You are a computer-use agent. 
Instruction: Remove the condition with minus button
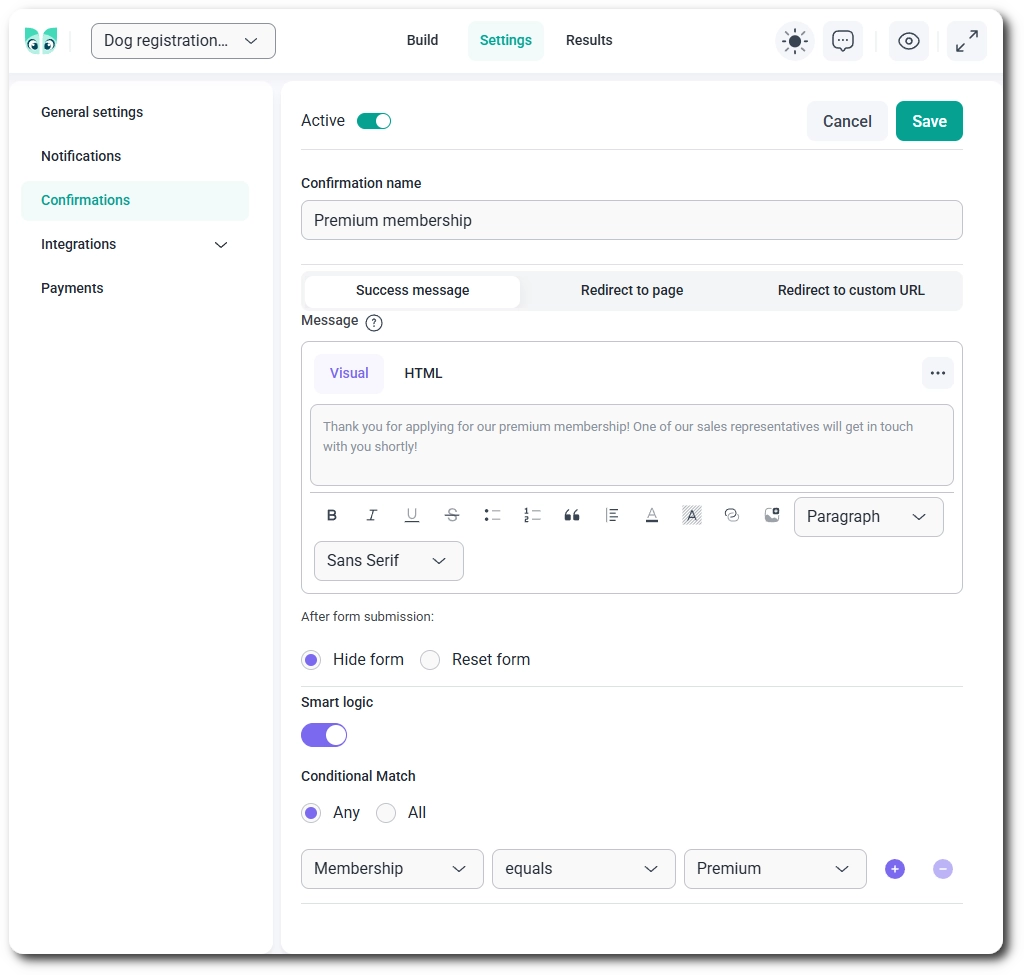click(x=942, y=869)
